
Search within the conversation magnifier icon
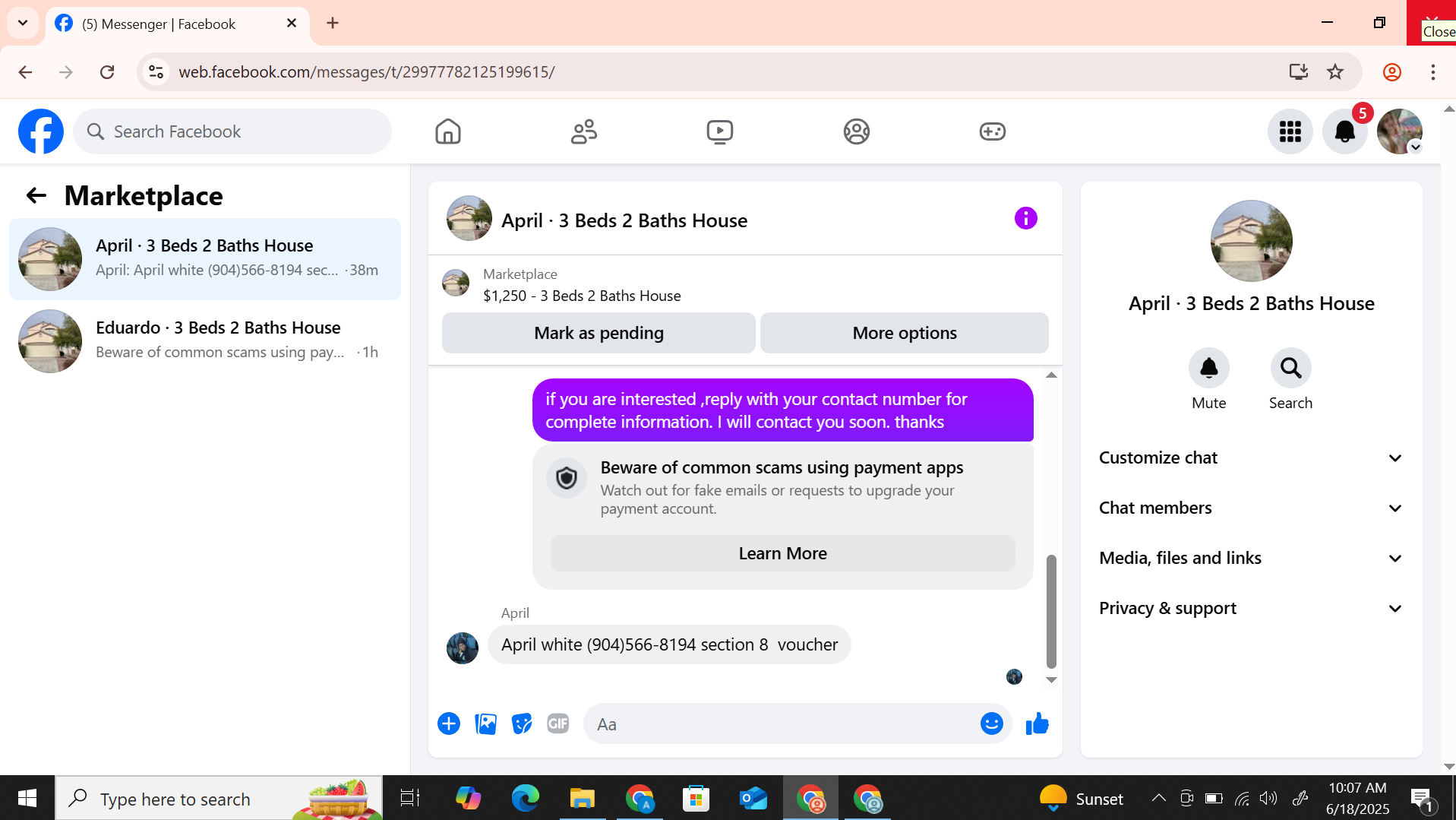[x=1290, y=369]
